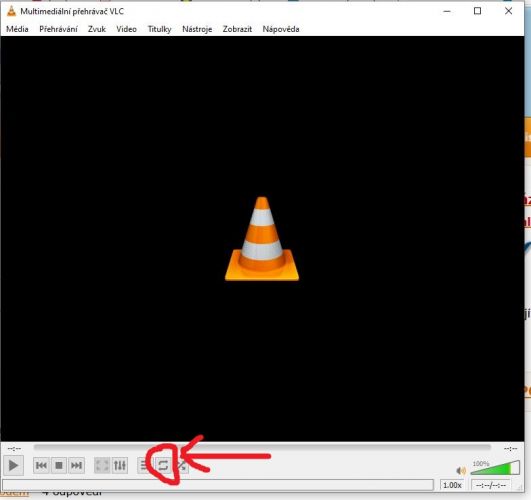Mute audio via the speaker icon
Viewport: 531px width, 500px height.
click(461, 470)
